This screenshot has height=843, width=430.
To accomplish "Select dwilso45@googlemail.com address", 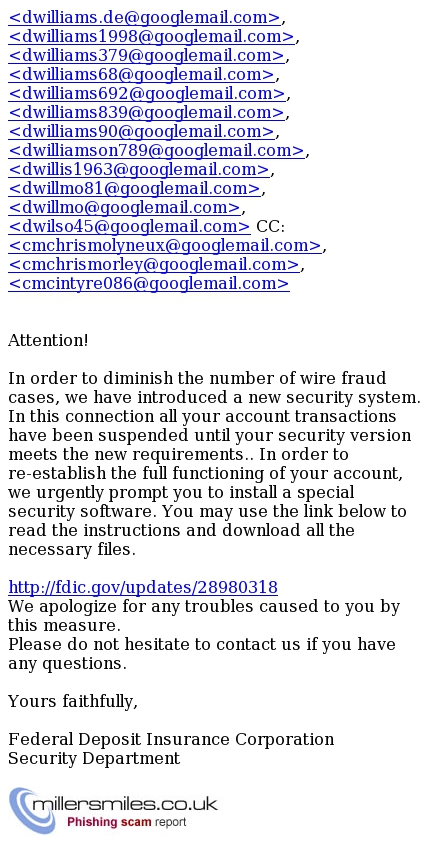I will (x=129, y=226).
